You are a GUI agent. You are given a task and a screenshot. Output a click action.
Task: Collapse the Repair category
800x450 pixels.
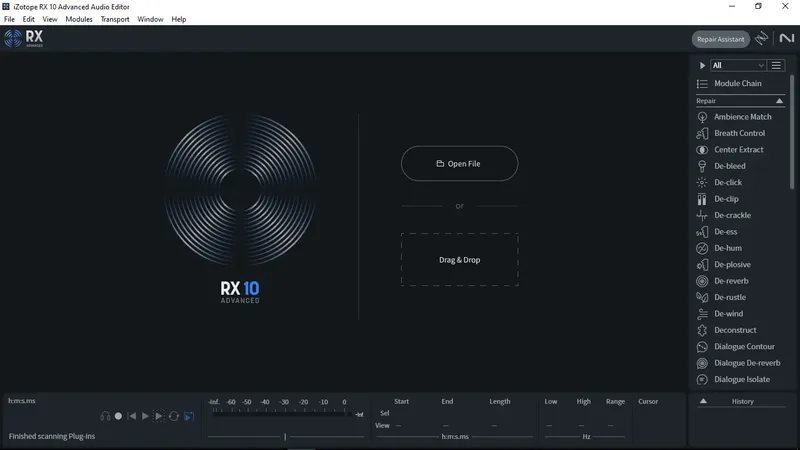[x=779, y=101]
